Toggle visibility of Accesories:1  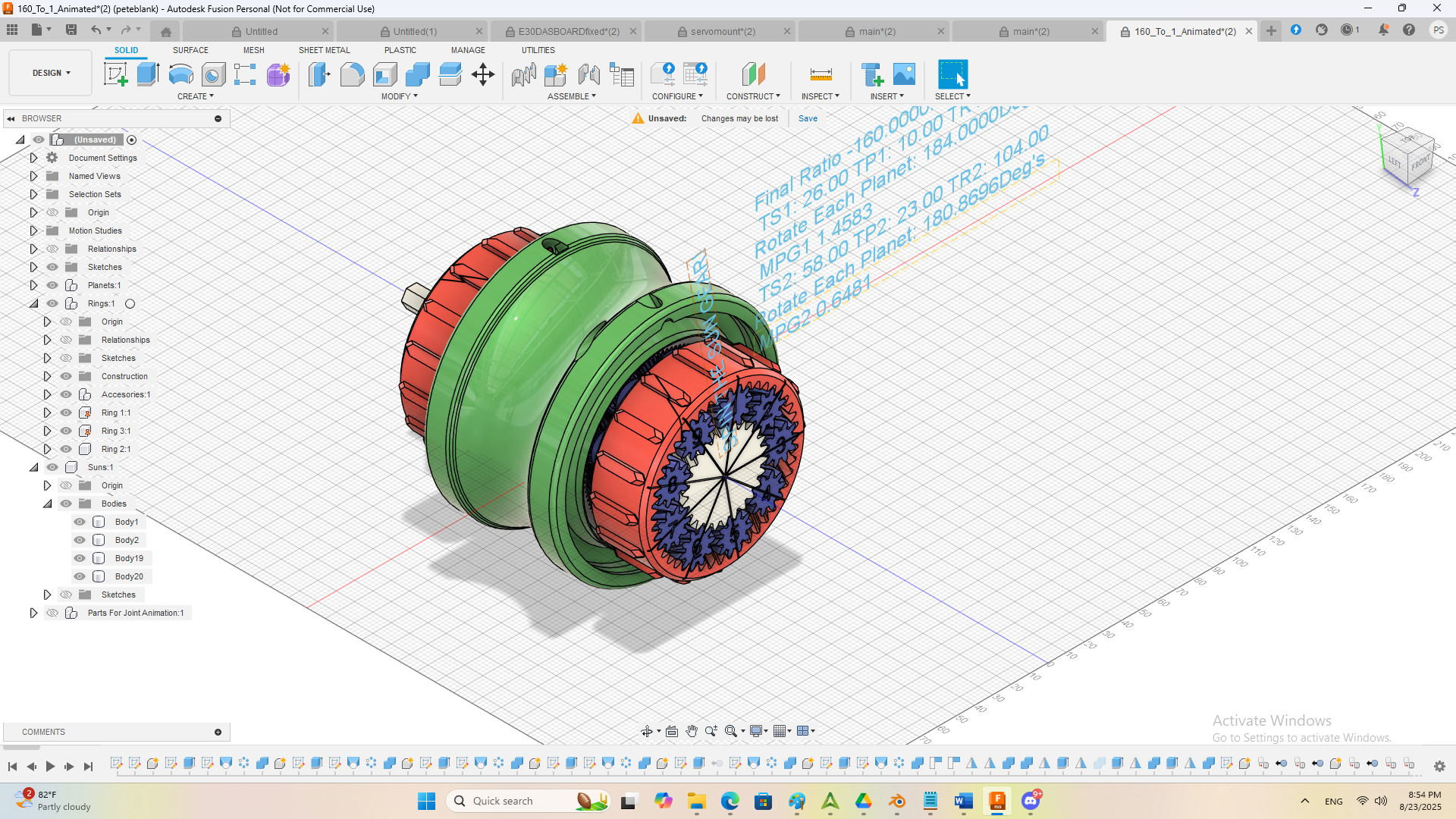[66, 394]
